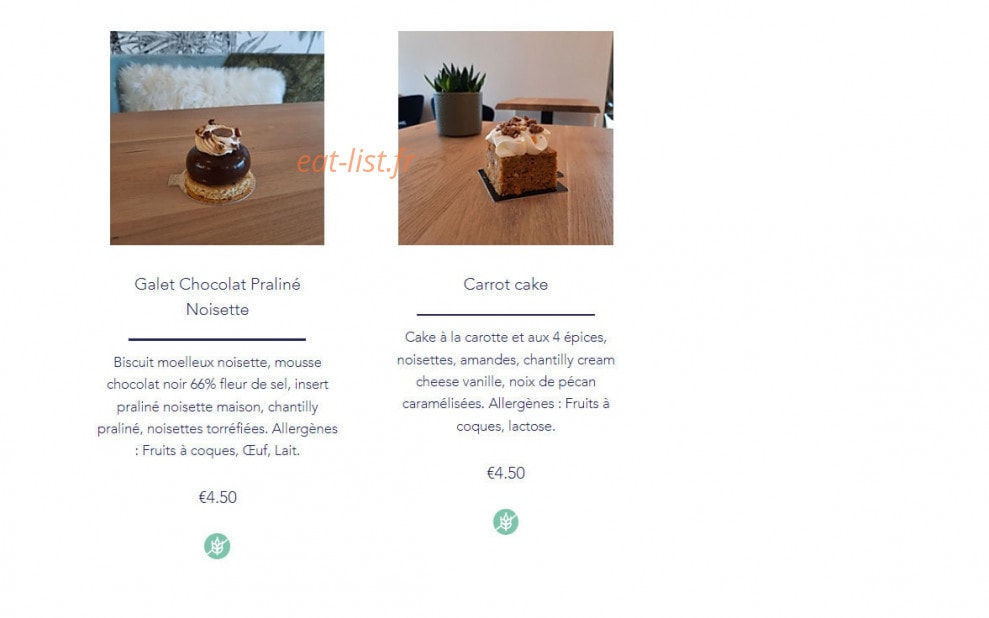Select the €4.50 price under Carrot cake
This screenshot has width=989, height=618.
pyautogui.click(x=505, y=473)
